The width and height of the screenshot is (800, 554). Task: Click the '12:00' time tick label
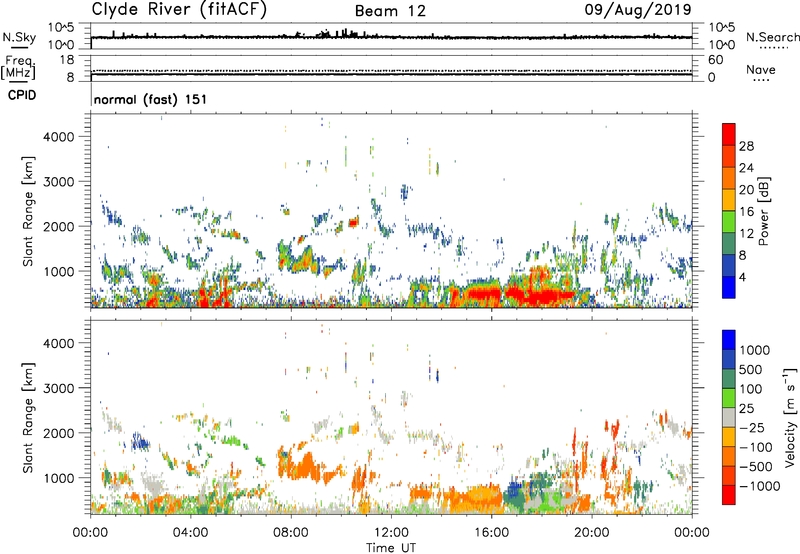coord(391,533)
